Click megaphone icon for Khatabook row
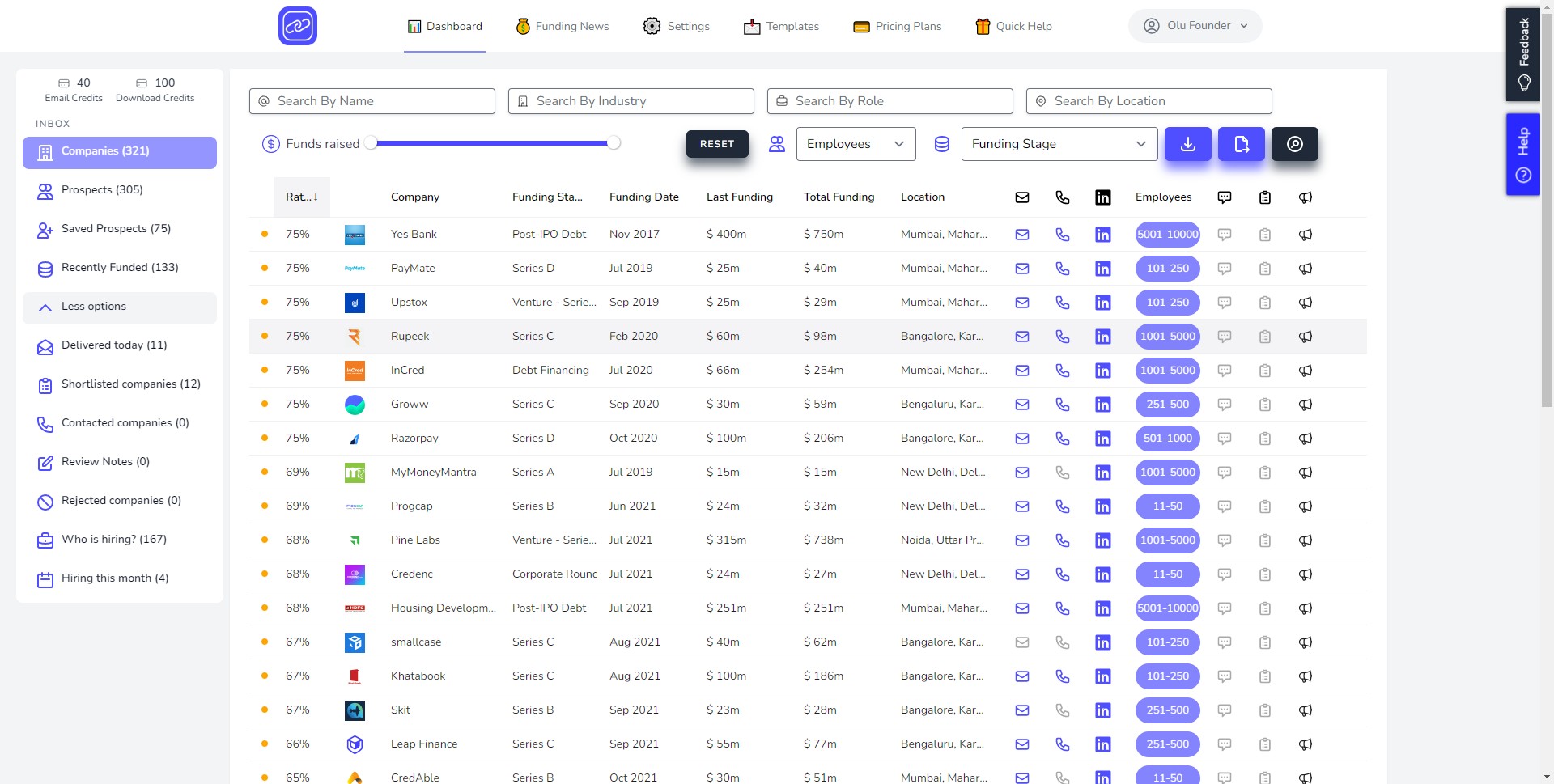This screenshot has width=1554, height=784. pyautogui.click(x=1306, y=676)
